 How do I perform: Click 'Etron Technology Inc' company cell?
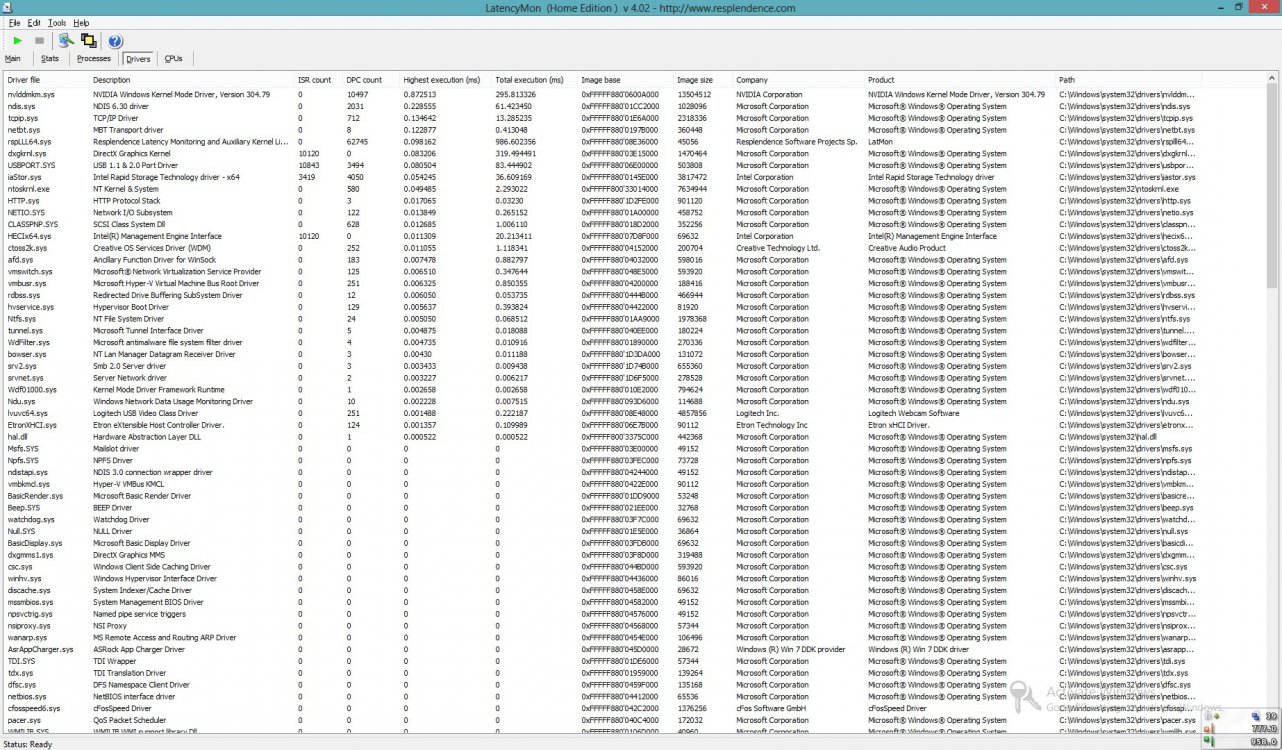[771, 425]
